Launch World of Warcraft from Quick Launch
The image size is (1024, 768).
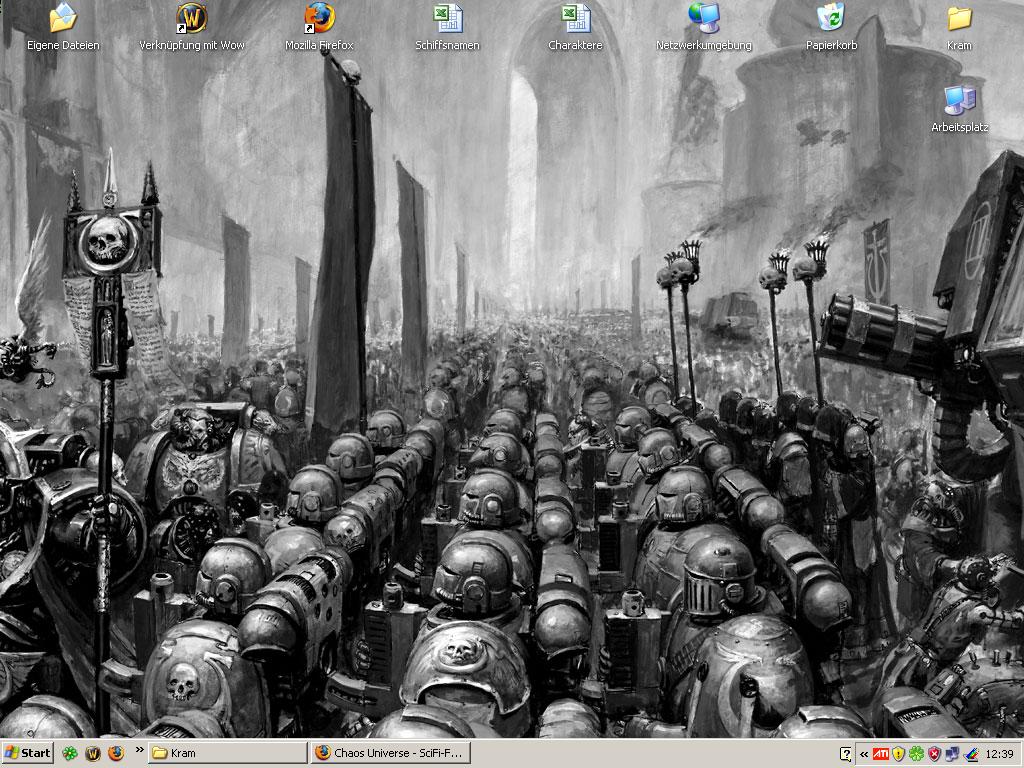tap(93, 753)
